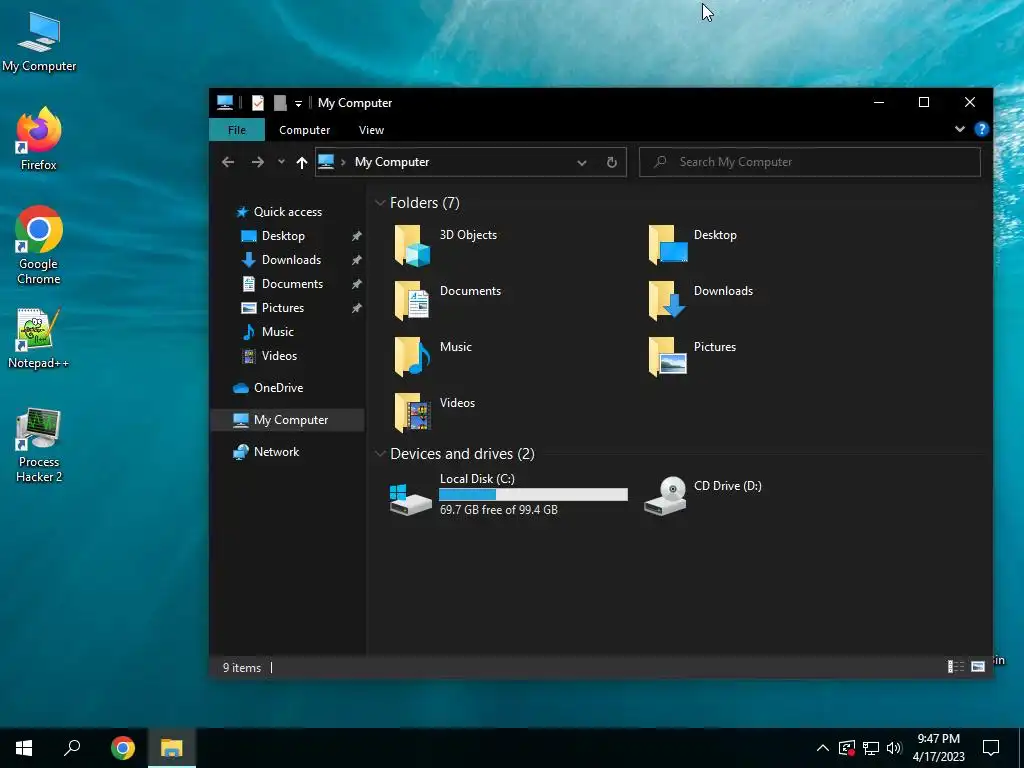Switch to details view in status bar
1024x768 pixels.
(x=956, y=667)
